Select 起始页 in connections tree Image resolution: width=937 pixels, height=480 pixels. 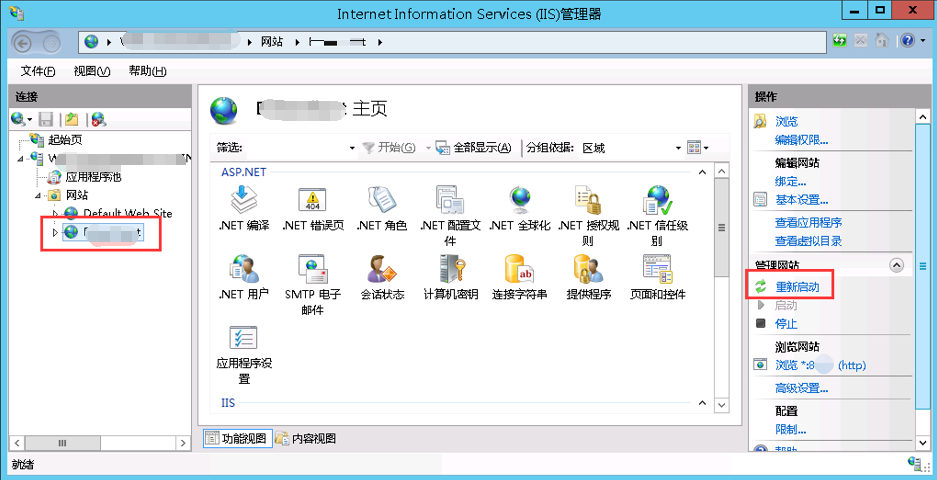click(65, 140)
